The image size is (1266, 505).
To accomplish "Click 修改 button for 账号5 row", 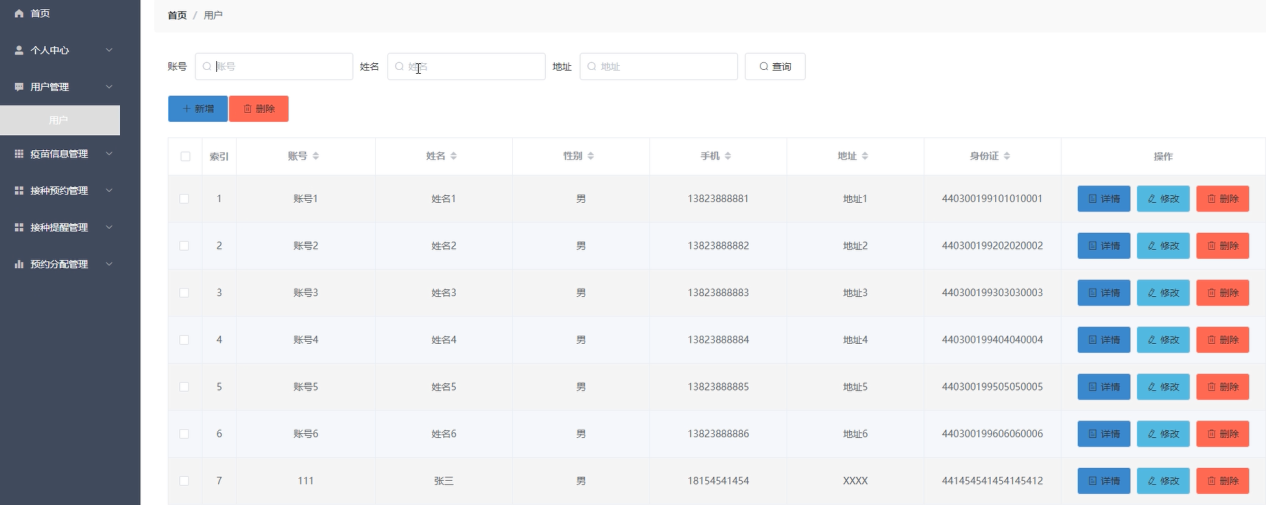I will [1163, 387].
